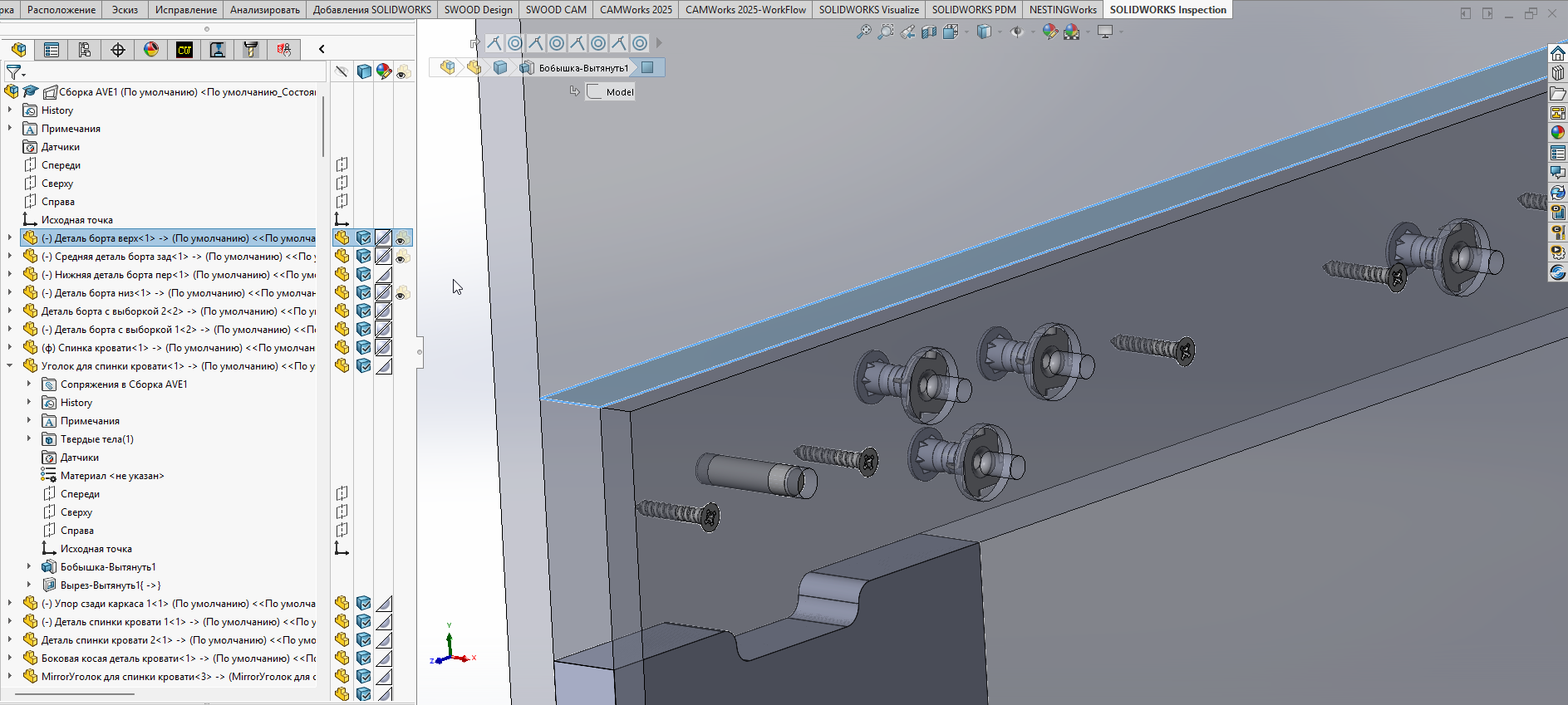
Task: Click the Бобышка-Вытянуть1 breadcrumb
Action: (583, 68)
